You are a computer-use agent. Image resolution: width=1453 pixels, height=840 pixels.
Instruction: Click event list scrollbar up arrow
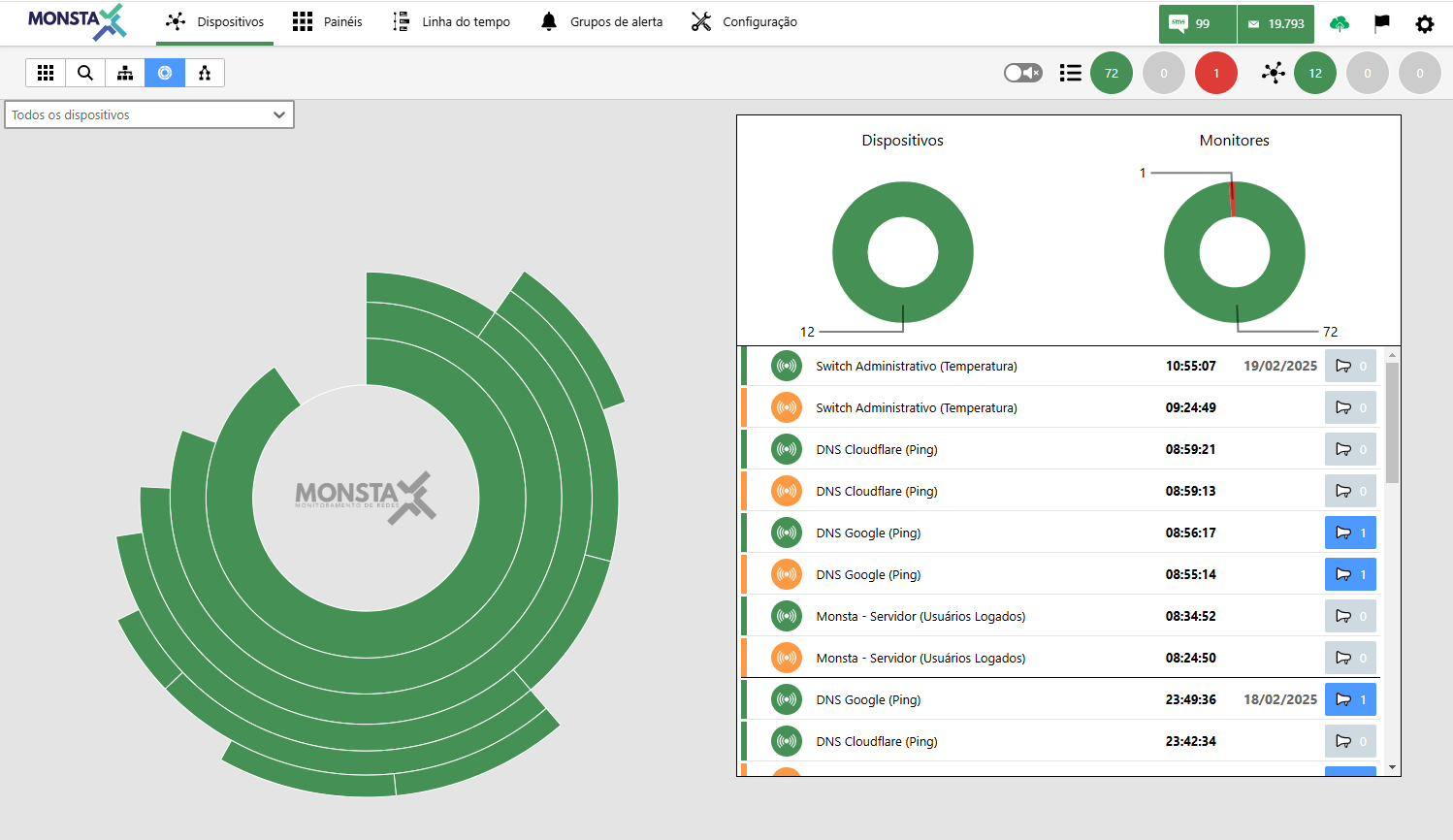(x=1393, y=355)
